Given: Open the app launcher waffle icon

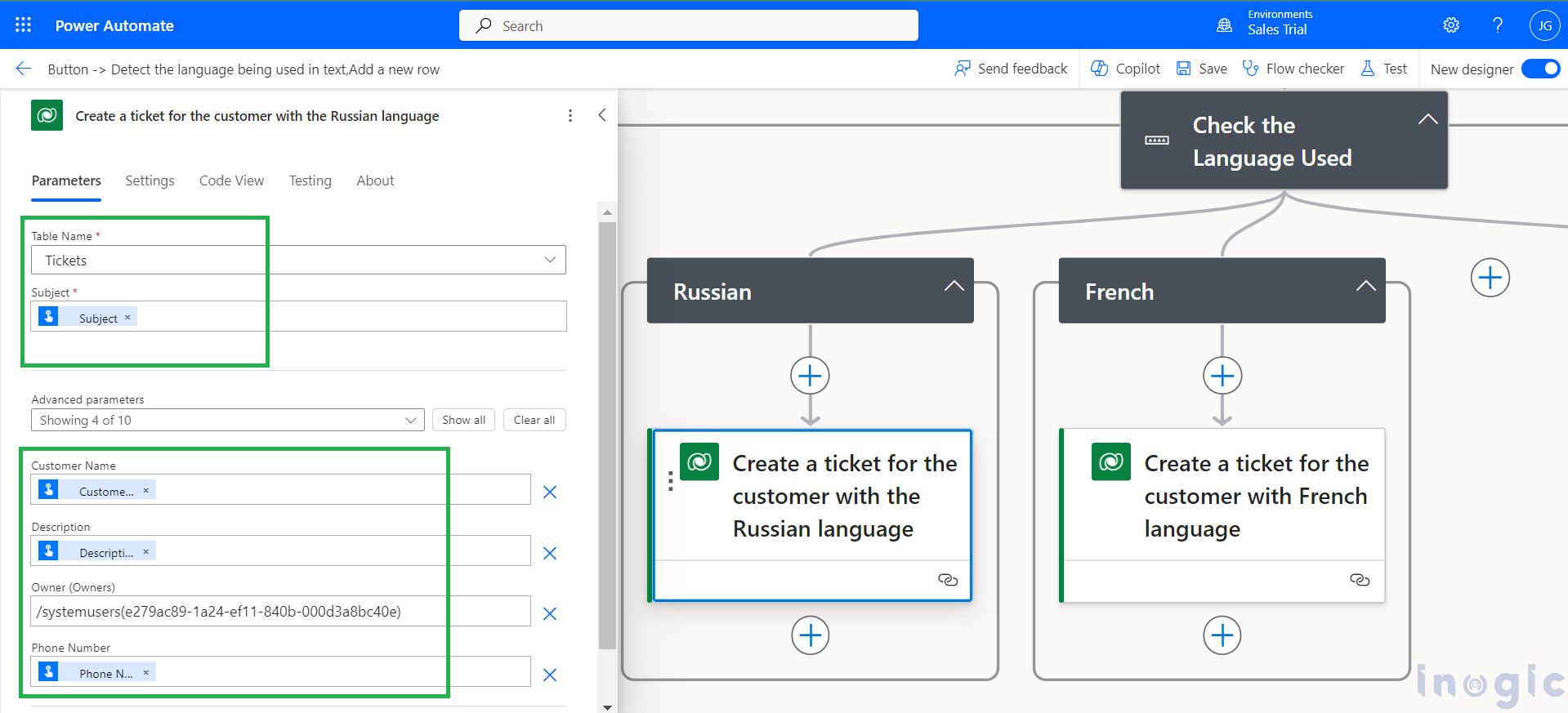Looking at the screenshot, I should (23, 25).
